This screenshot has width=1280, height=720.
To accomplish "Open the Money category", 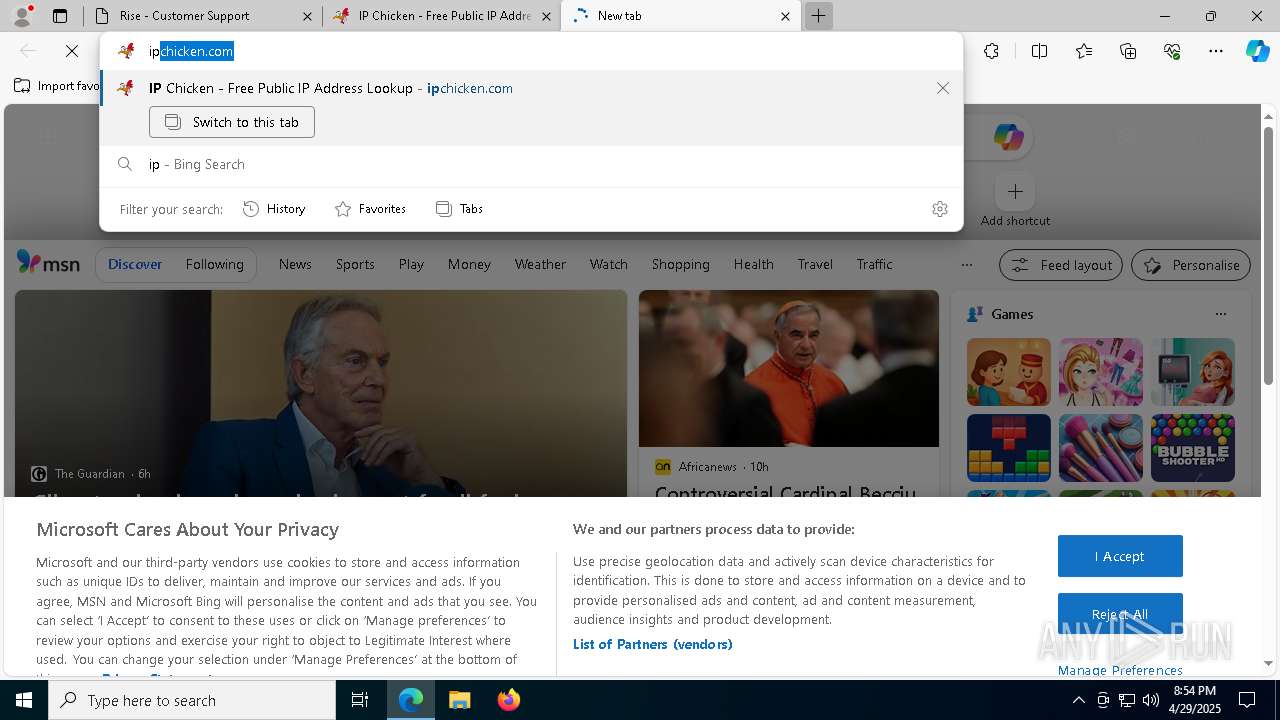I will (x=469, y=264).
